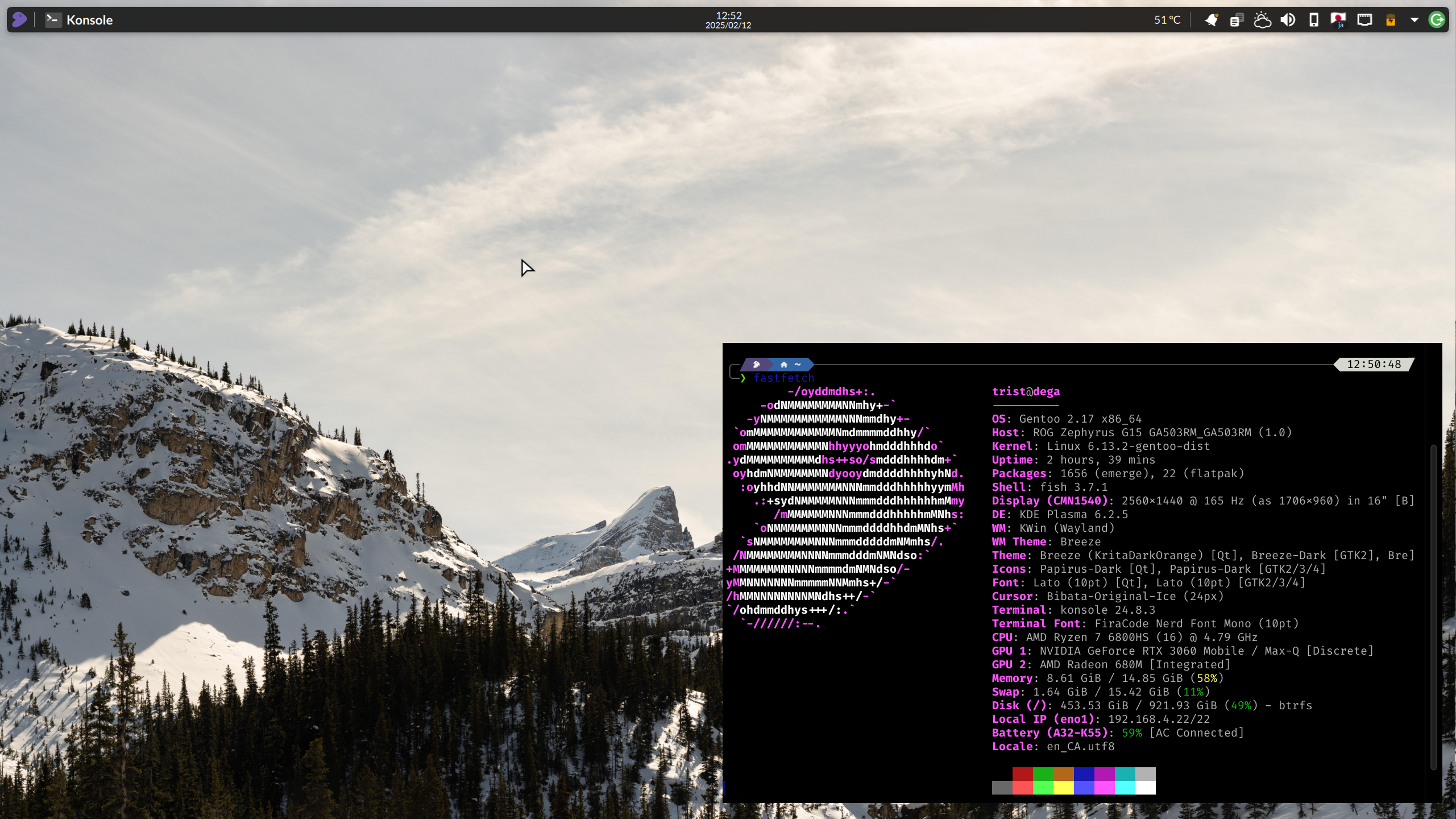1456x819 pixels.
Task: Click the Terminal Font: FiraCode line
Action: [1146, 624]
